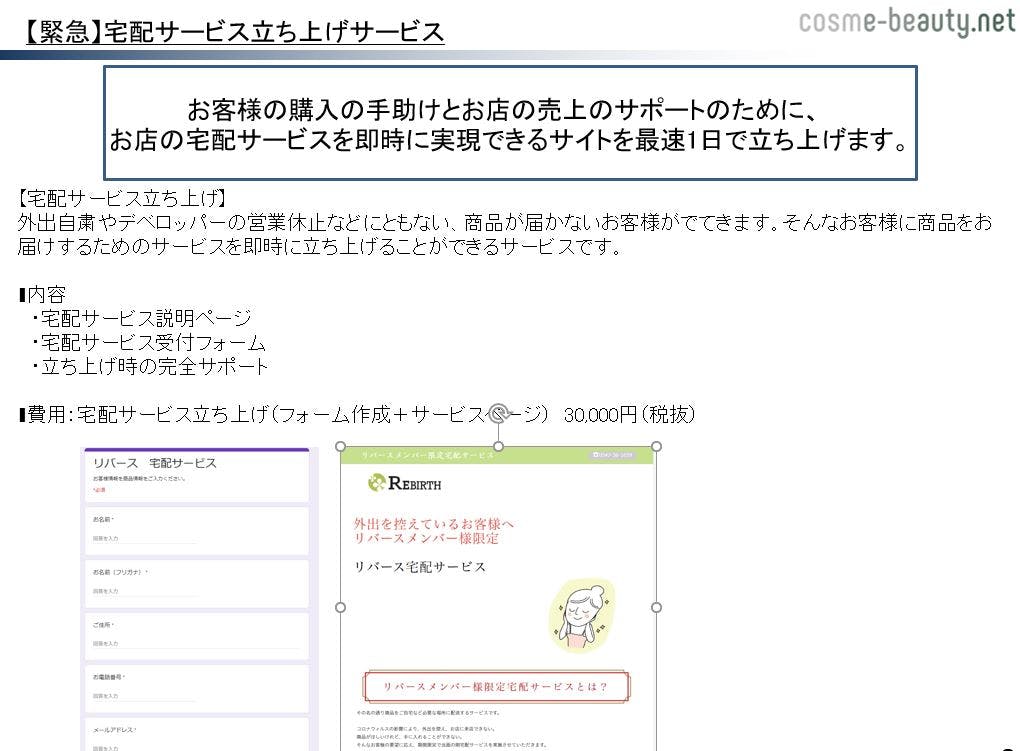Click the phone number badge in green header
Viewport: 1020px width, 751px height.
tap(613, 455)
